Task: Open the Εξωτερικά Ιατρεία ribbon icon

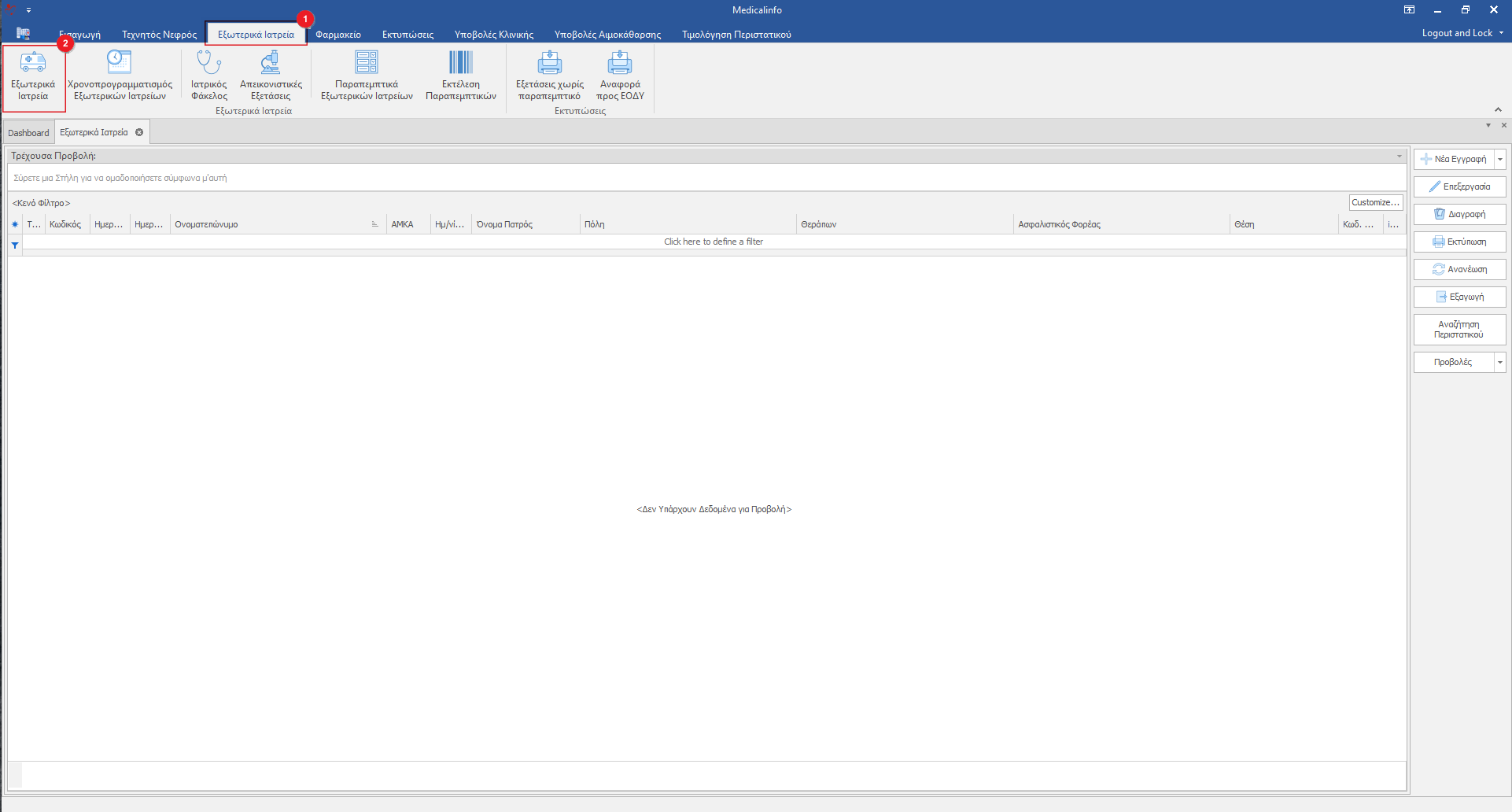Action: click(x=33, y=76)
